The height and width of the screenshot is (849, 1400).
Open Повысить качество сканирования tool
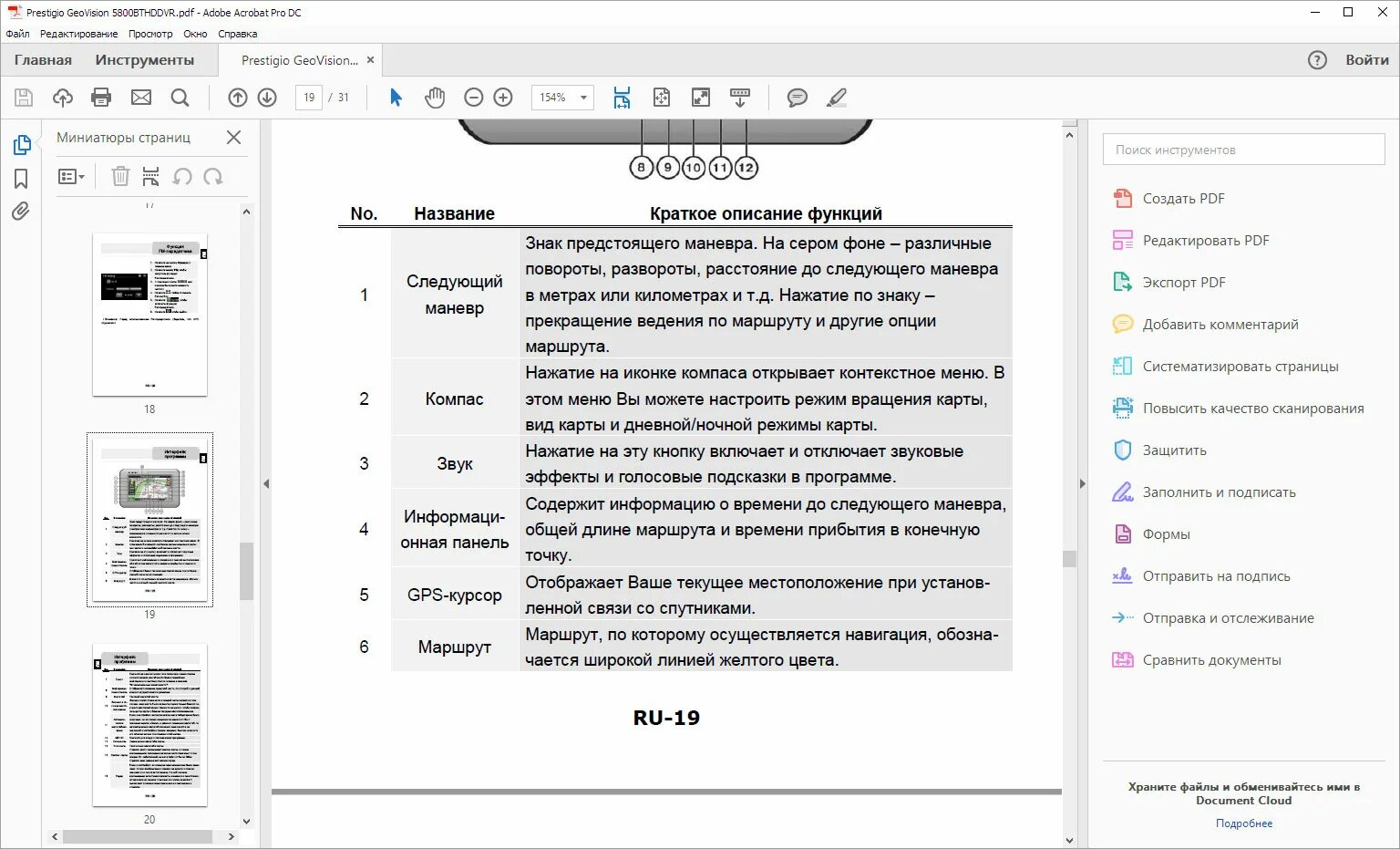pyautogui.click(x=1239, y=409)
